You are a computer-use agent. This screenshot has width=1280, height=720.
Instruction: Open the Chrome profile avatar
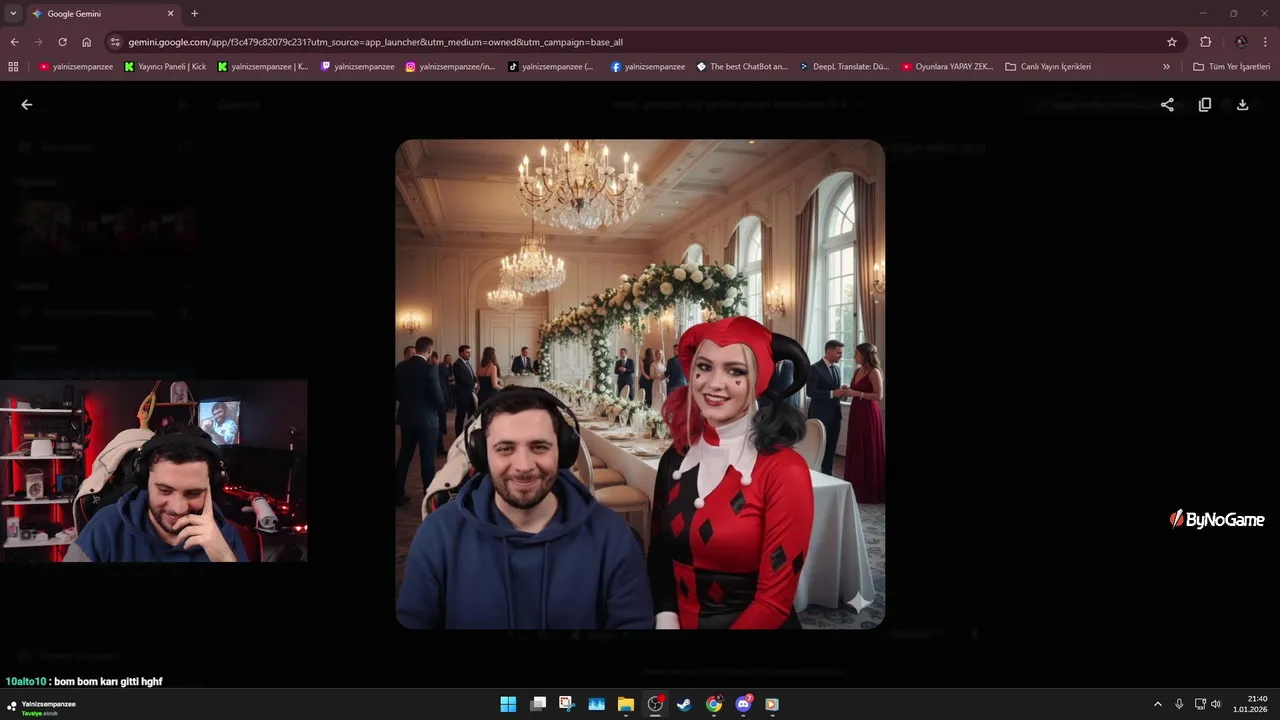pos(1241,42)
